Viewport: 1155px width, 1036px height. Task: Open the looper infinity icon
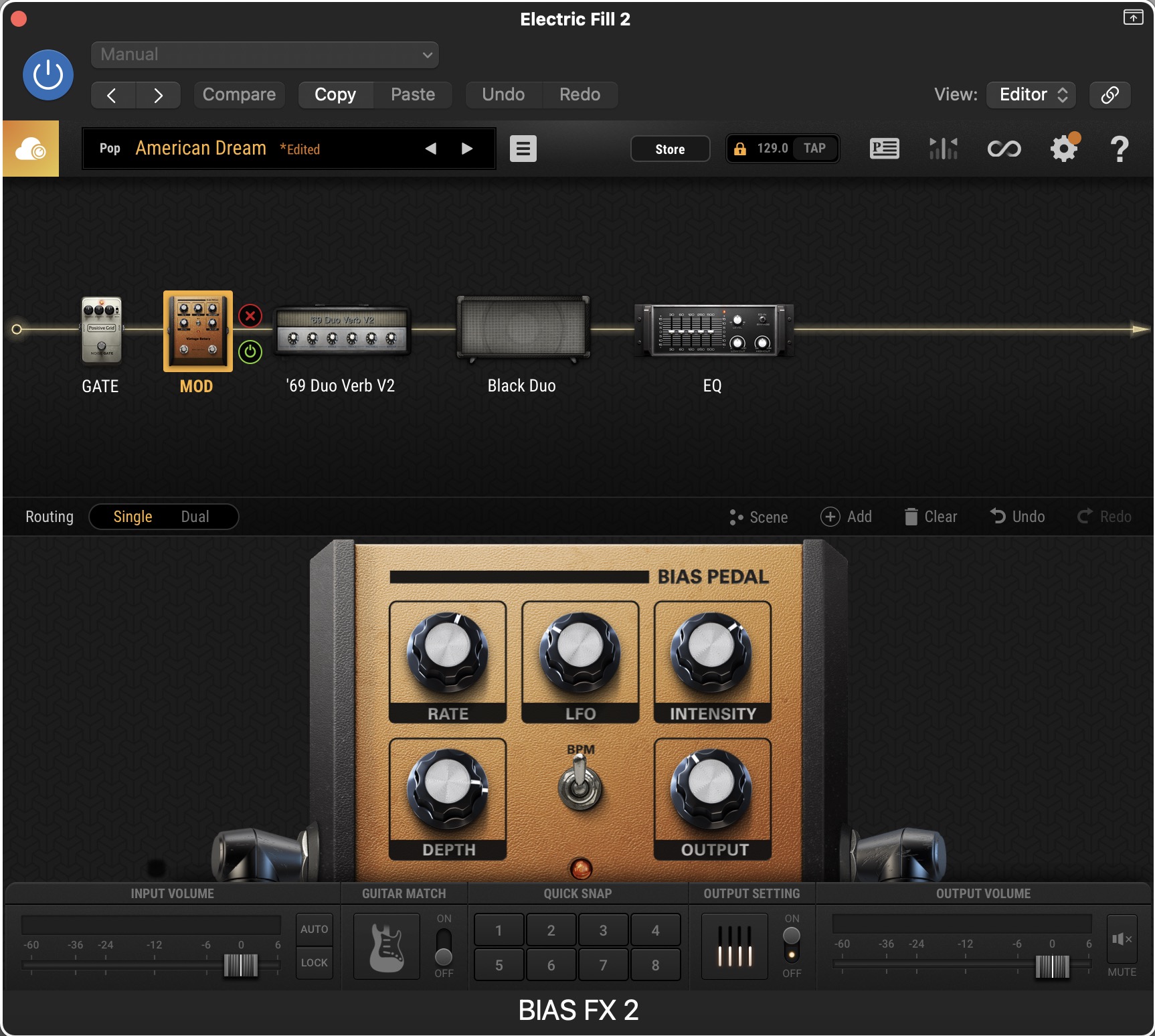pyautogui.click(x=1004, y=149)
